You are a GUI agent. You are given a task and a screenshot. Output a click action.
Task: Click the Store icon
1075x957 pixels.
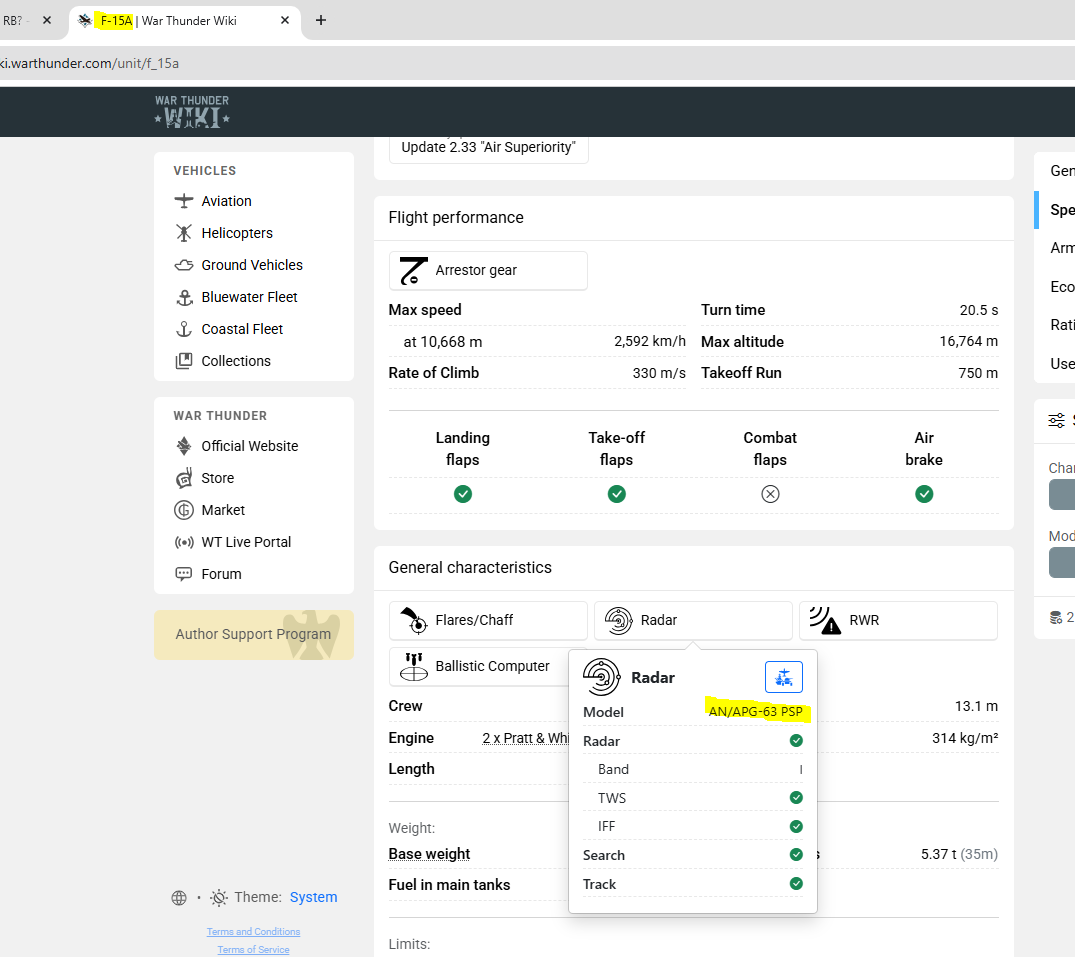(x=184, y=478)
